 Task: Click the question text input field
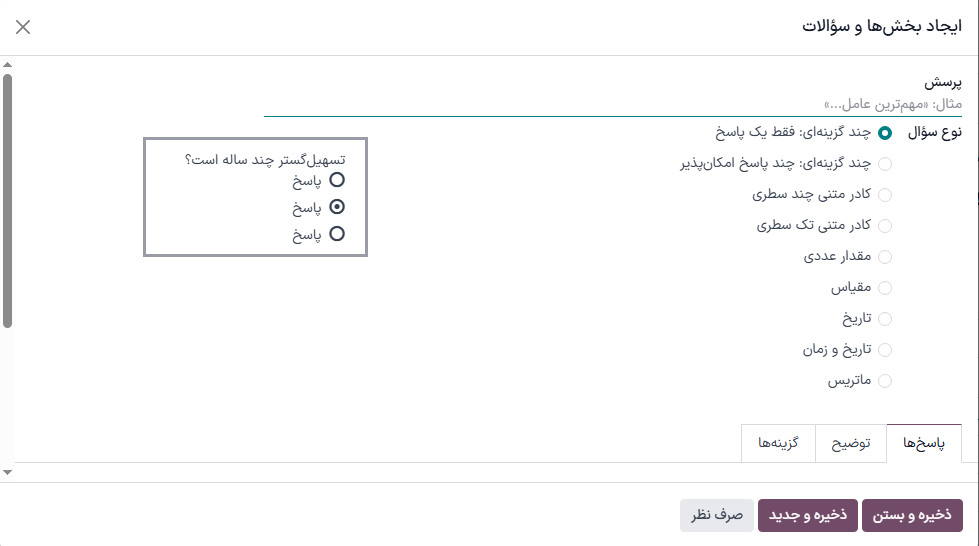tap(612, 104)
